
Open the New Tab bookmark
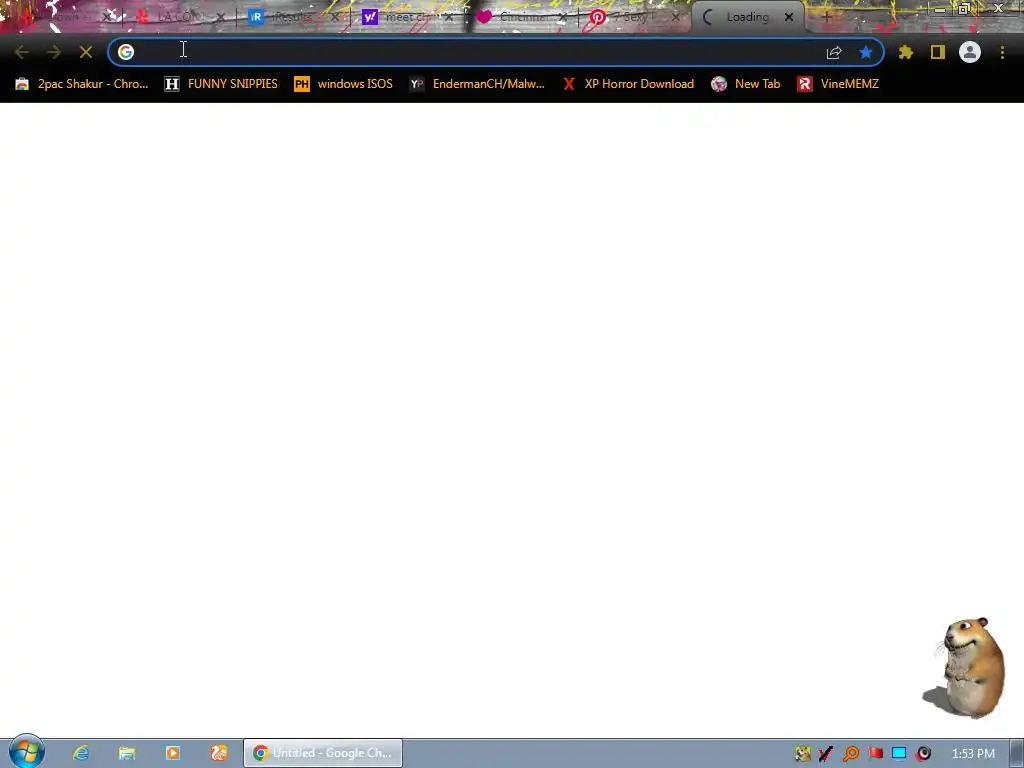746,84
